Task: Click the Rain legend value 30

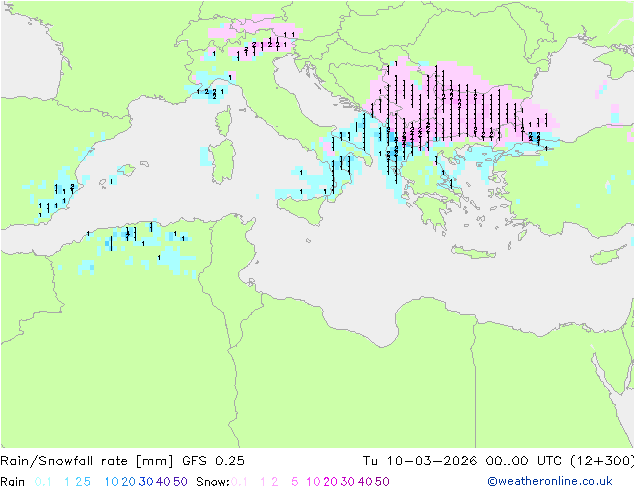Action: (x=146, y=482)
